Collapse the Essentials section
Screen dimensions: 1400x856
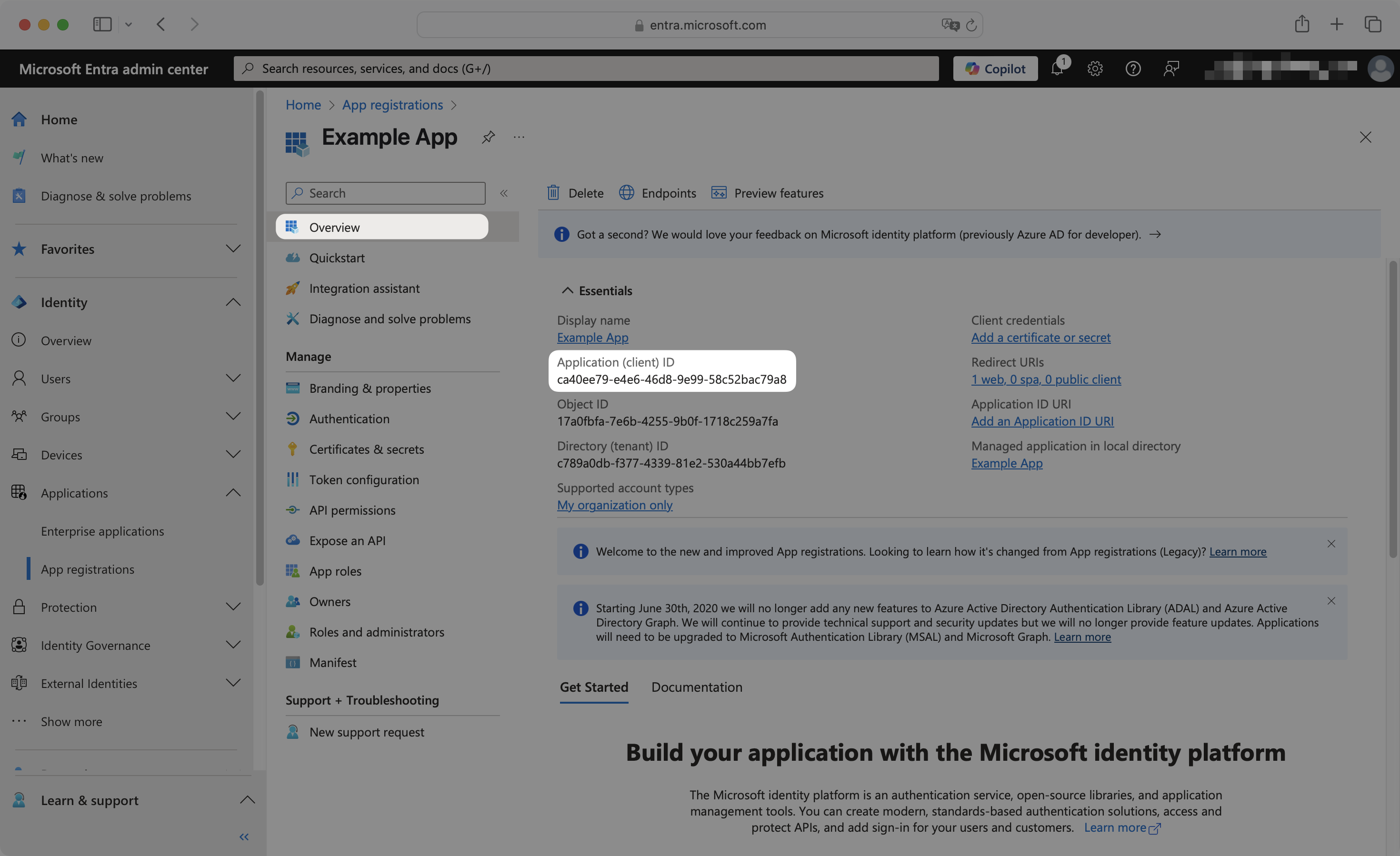[568, 290]
